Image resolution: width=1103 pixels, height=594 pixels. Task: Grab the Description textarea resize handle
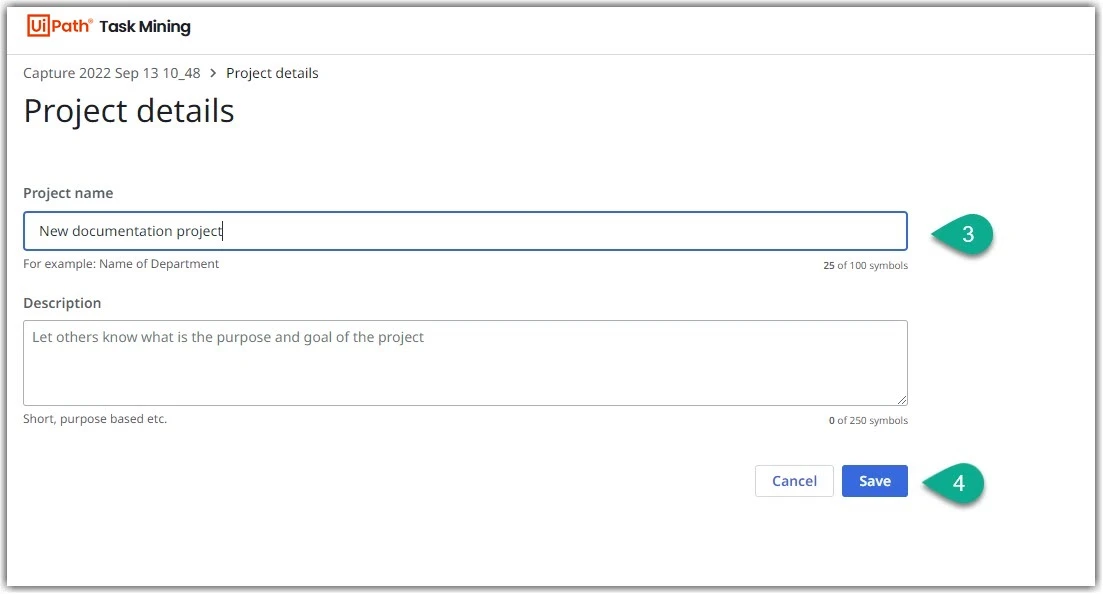tap(902, 400)
